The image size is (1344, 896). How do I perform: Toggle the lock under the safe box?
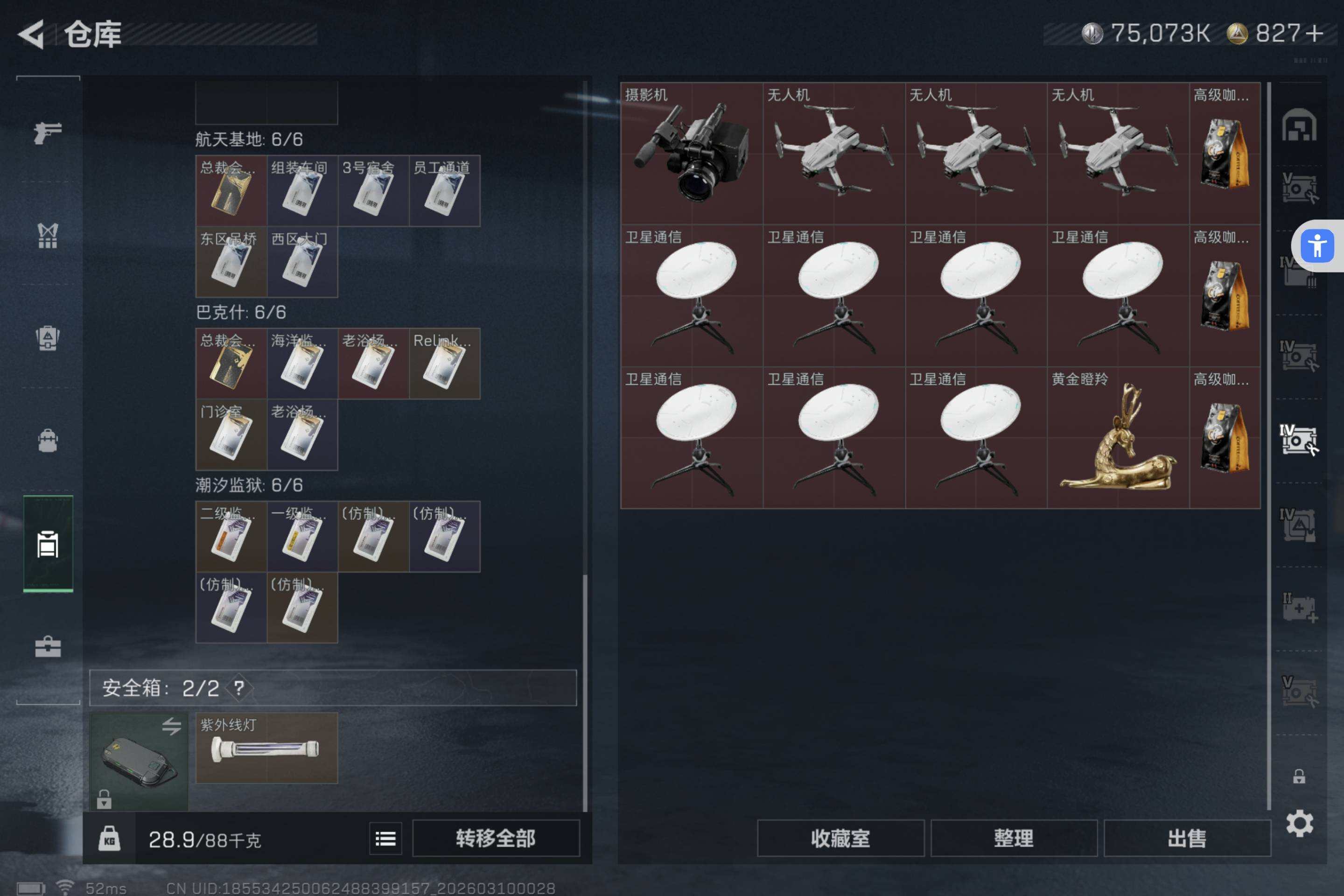tap(104, 799)
